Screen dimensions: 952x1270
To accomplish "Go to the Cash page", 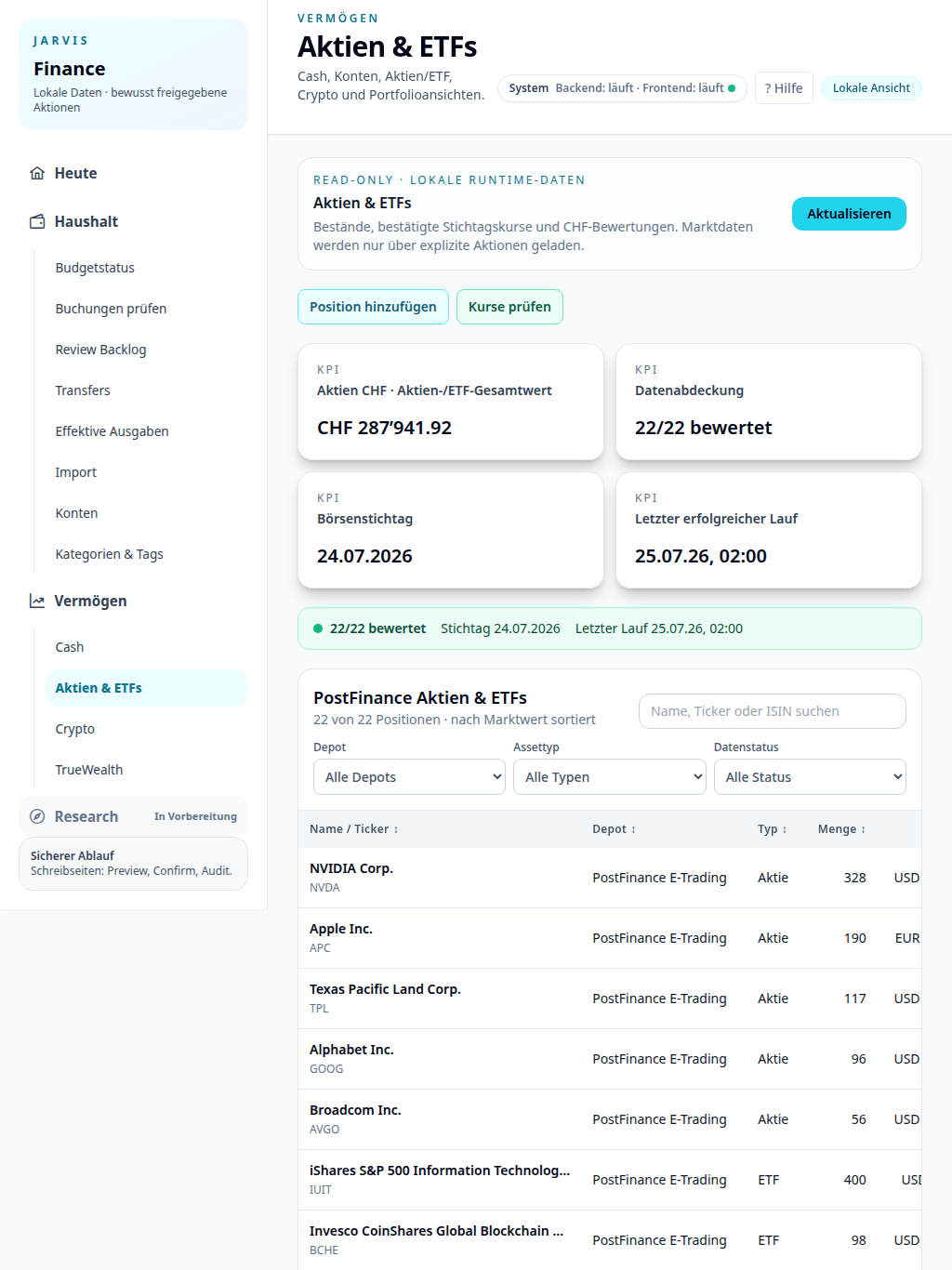I will click(146, 647).
